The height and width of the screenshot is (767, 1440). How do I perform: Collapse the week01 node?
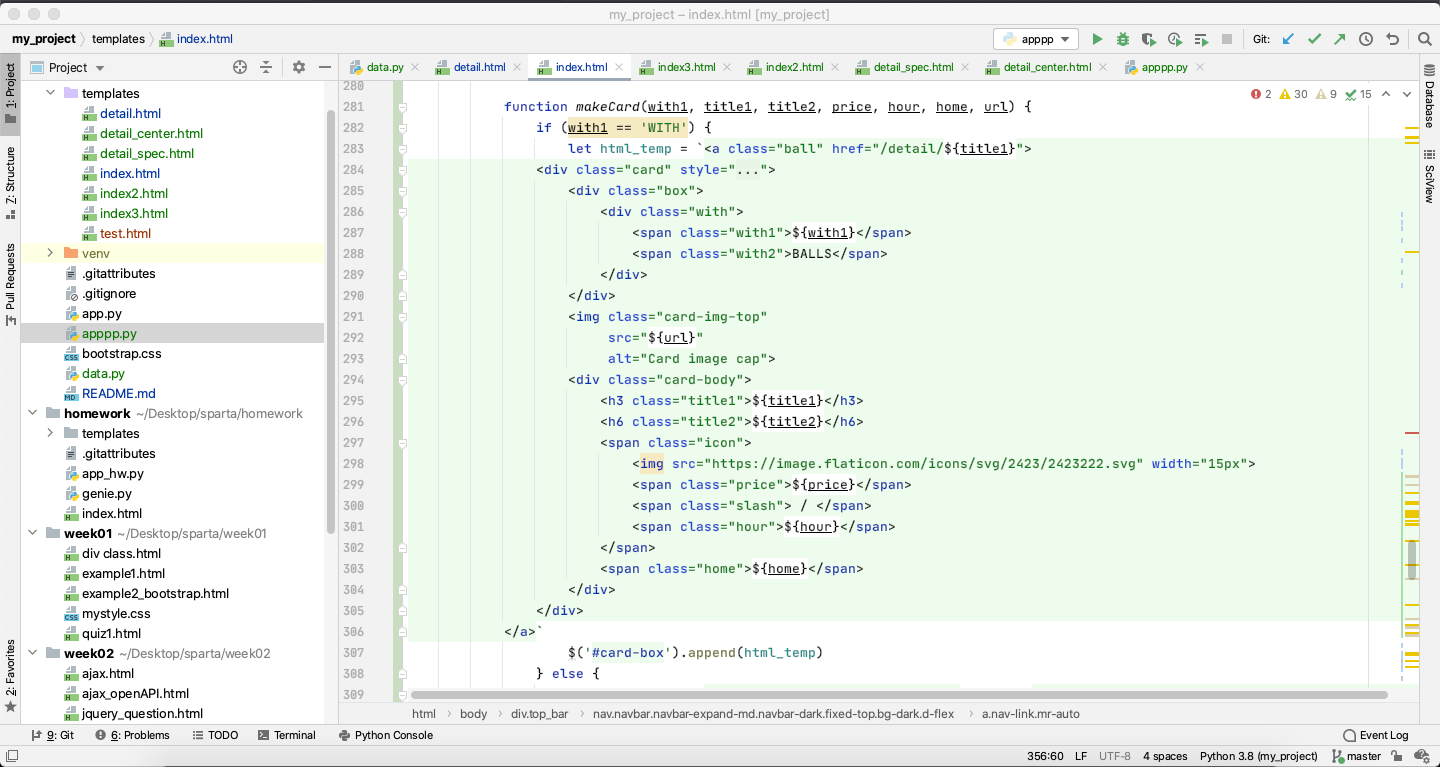point(32,533)
